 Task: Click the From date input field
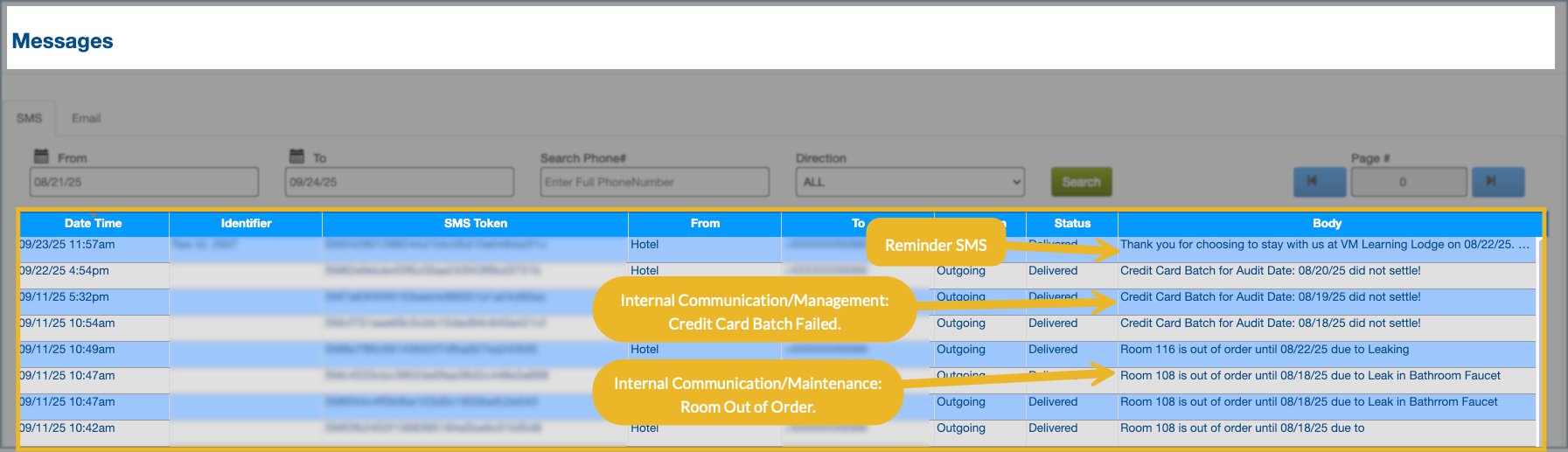click(x=144, y=182)
